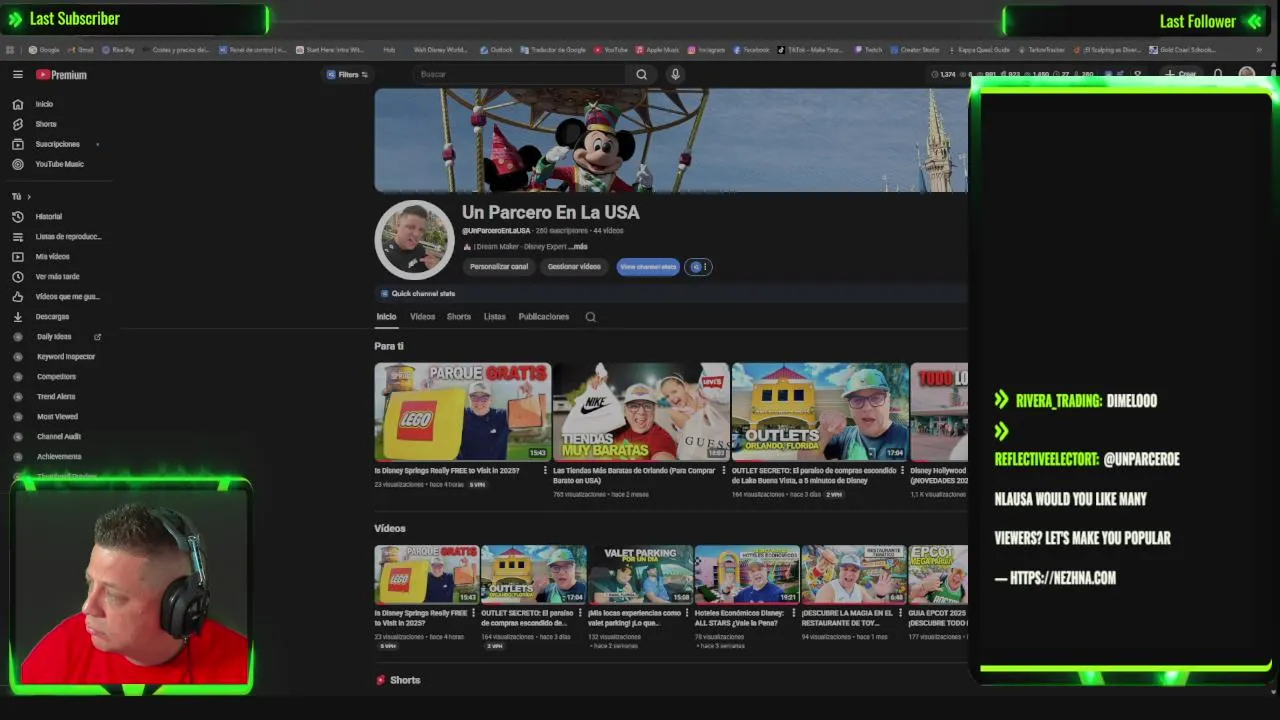The image size is (1280, 720).
Task: Open Valet Parking video thumbnail
Action: 640,574
